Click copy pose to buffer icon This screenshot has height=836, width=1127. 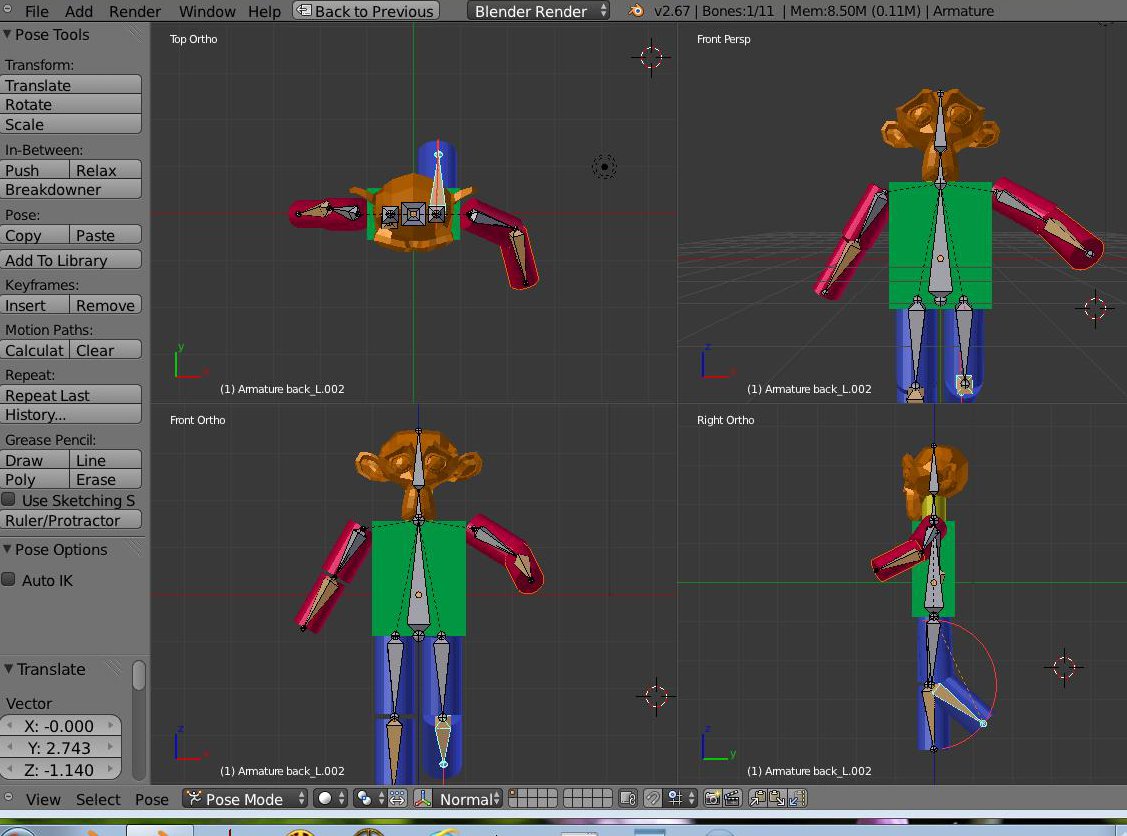click(758, 799)
